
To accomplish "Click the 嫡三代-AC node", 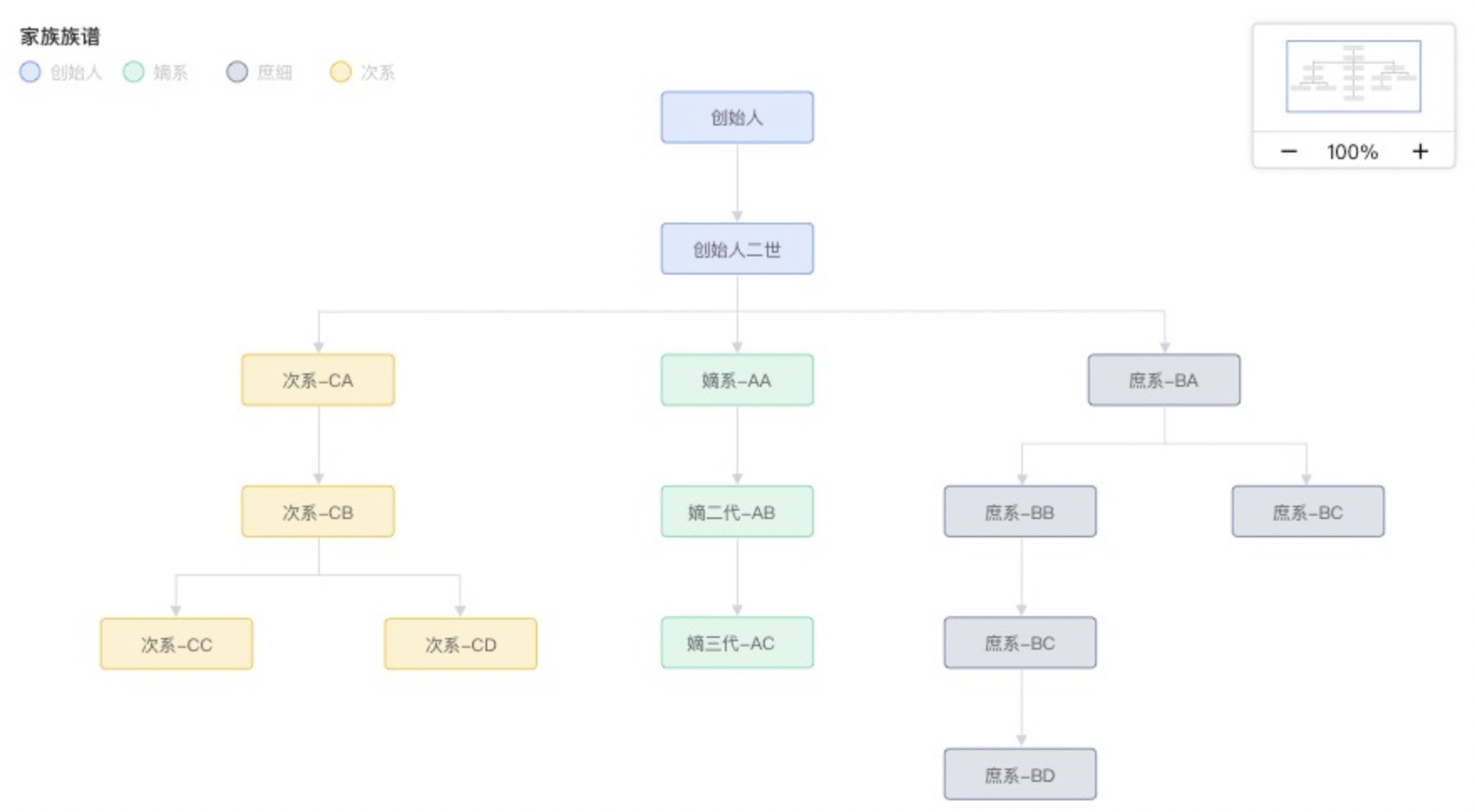I will click(x=737, y=643).
